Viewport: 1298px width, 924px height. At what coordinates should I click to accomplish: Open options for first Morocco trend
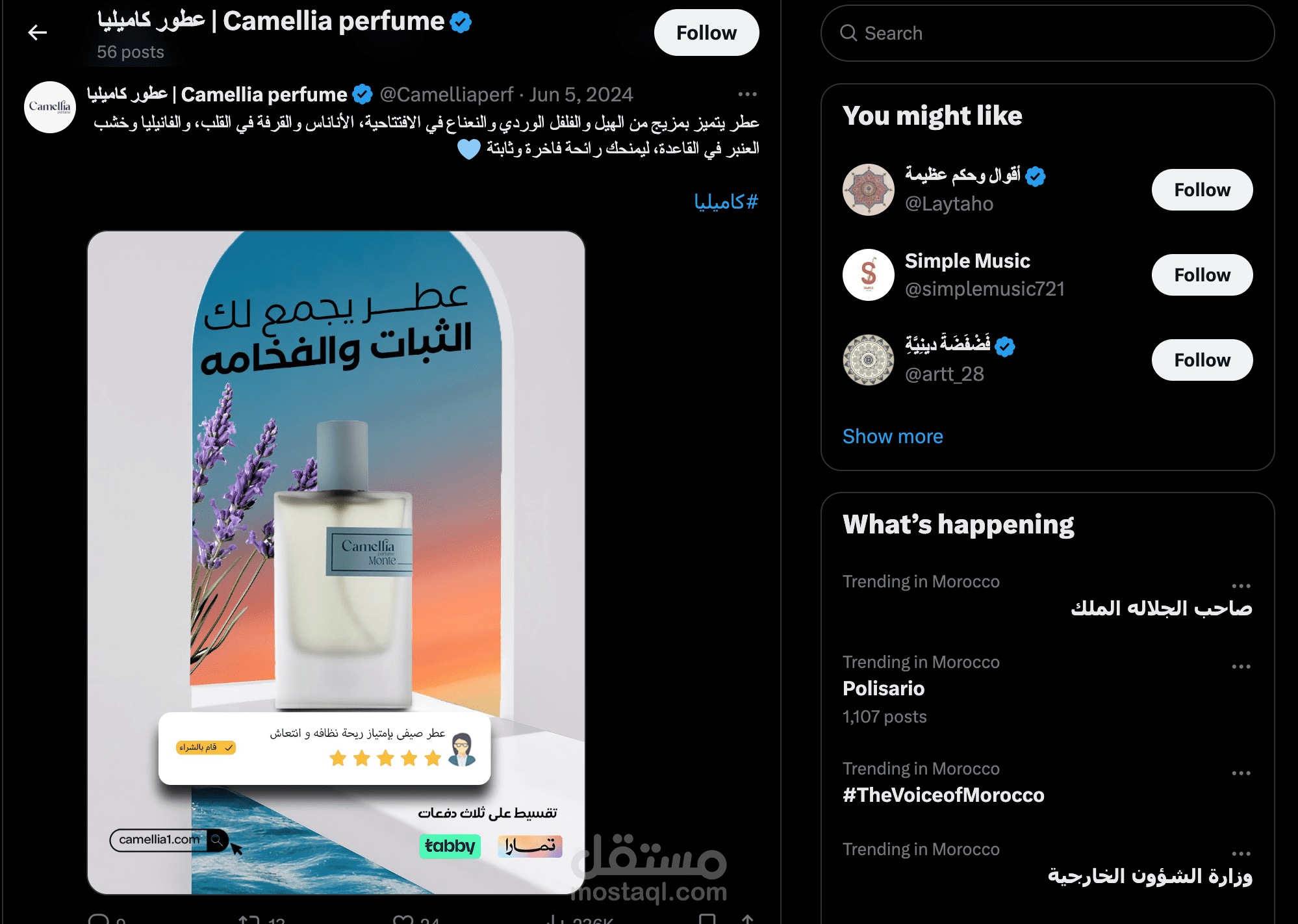click(x=1241, y=586)
